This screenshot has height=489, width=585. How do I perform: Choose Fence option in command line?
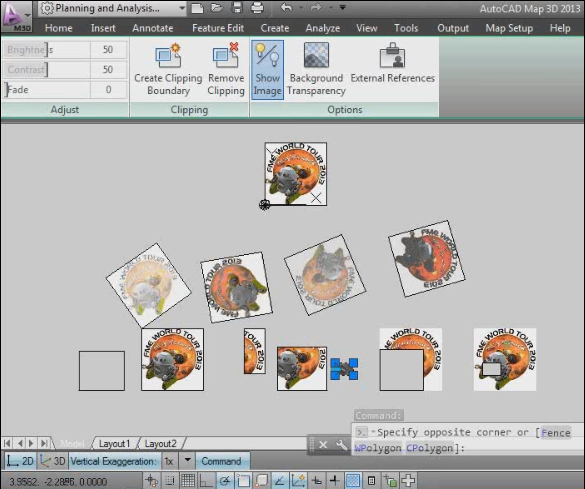[556, 433]
